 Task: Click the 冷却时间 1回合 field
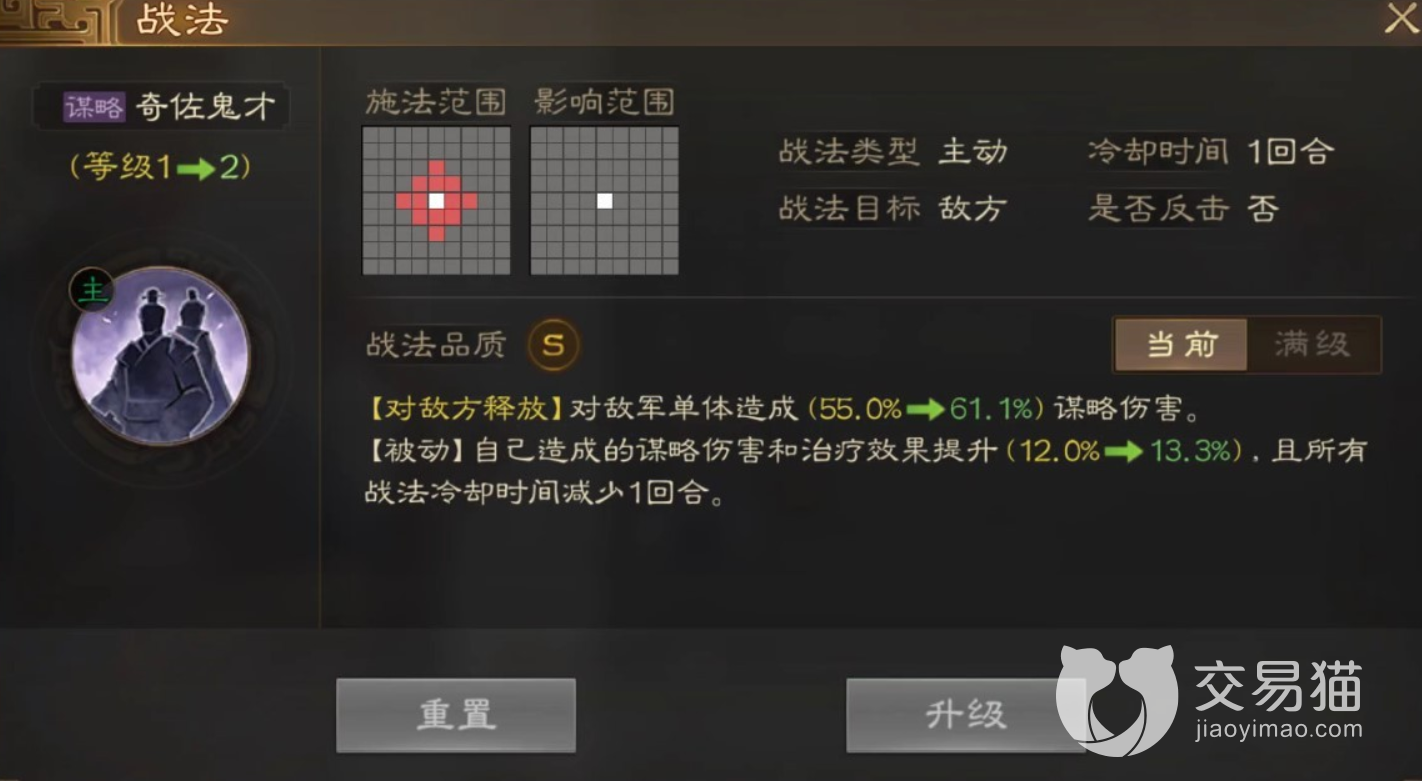point(1211,152)
